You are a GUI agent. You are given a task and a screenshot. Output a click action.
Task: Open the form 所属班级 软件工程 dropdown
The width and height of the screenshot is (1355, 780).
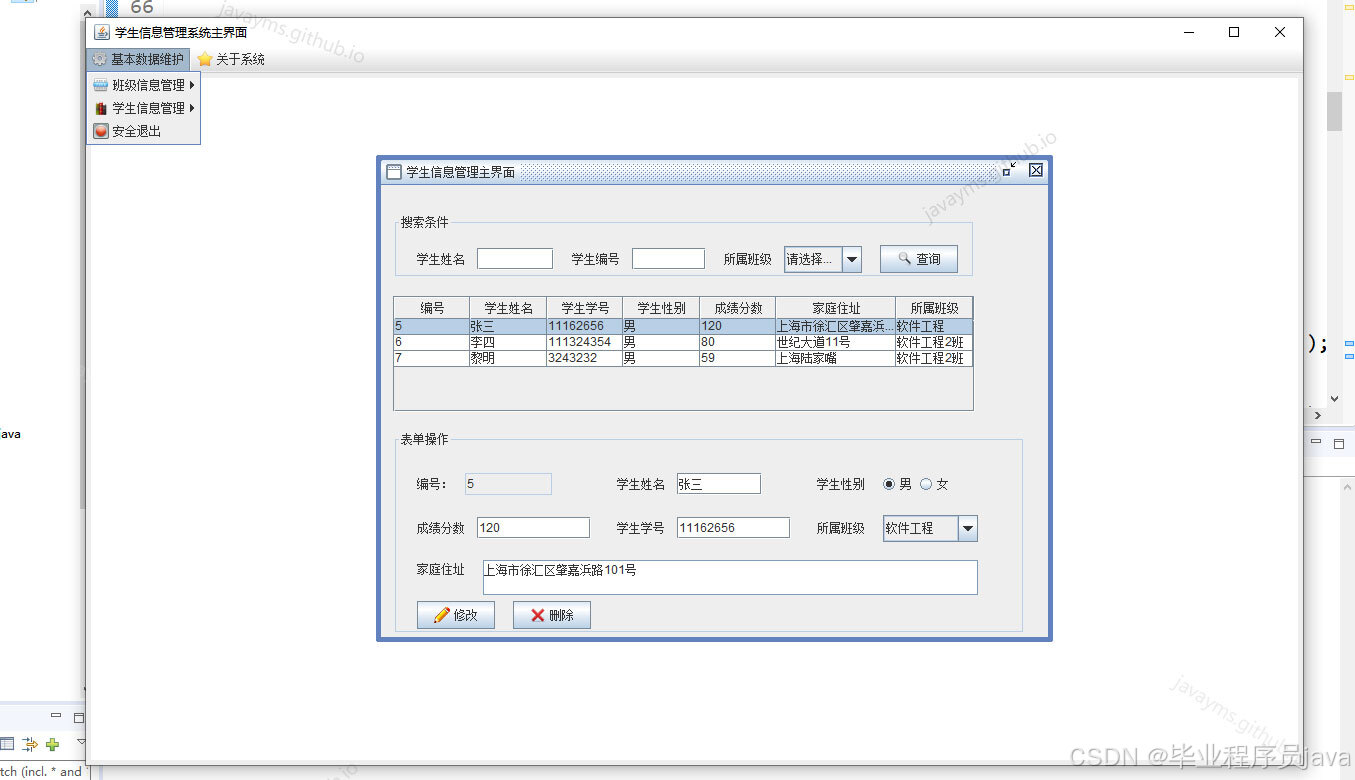pyautogui.click(x=930, y=528)
